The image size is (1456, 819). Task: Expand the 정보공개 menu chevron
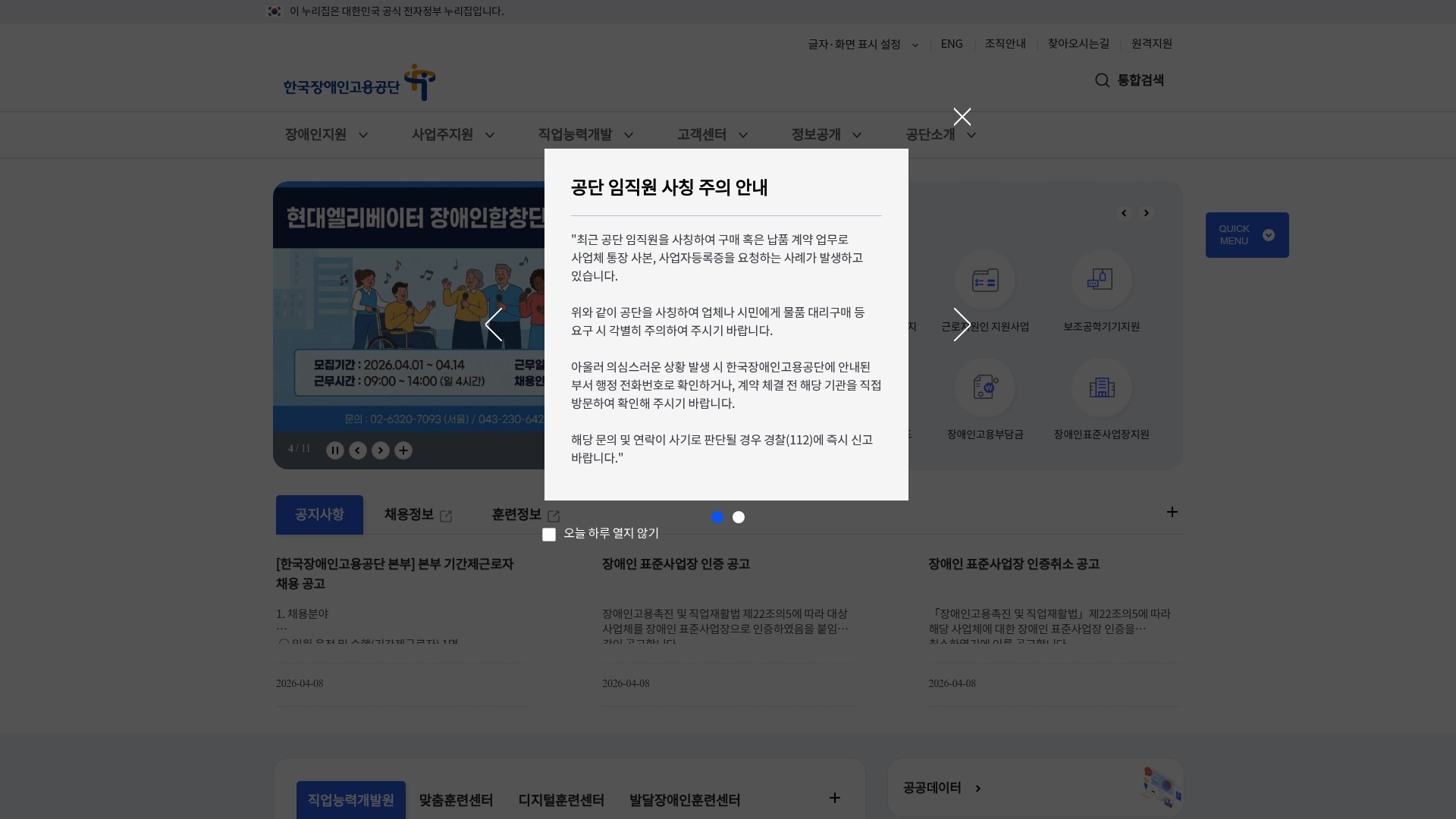[x=858, y=135]
